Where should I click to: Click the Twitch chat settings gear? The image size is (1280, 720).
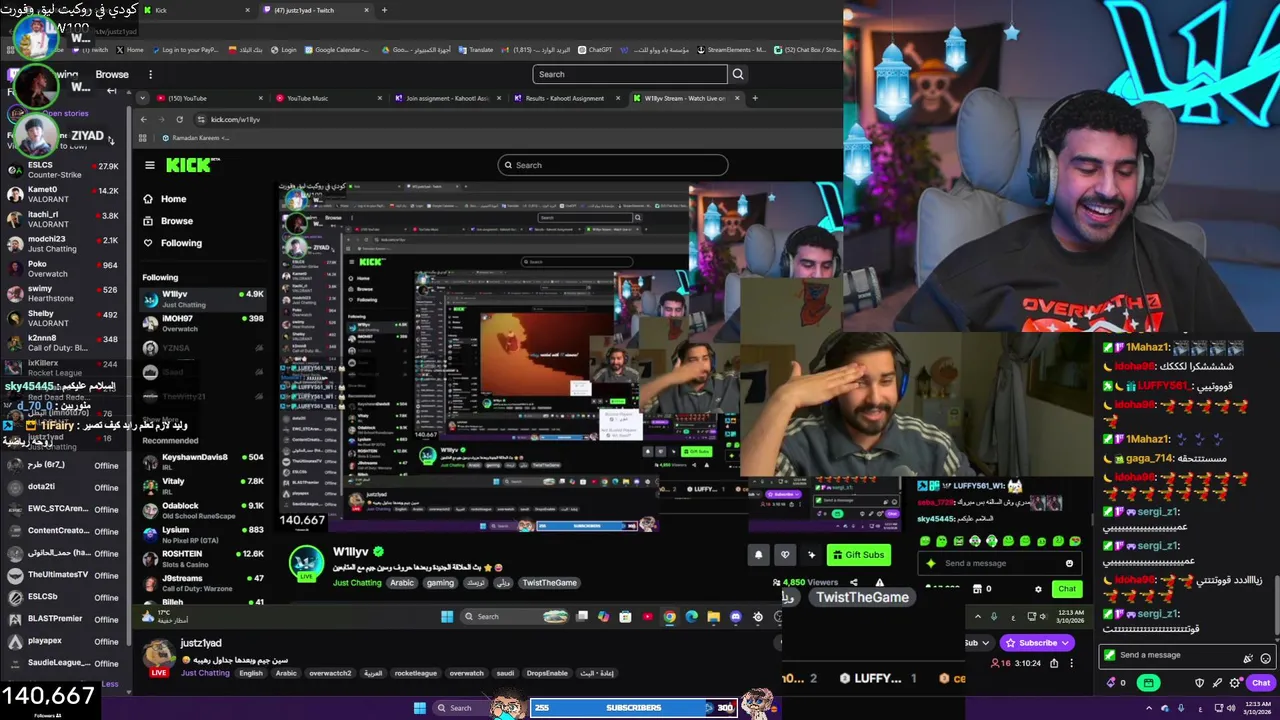coord(1234,683)
